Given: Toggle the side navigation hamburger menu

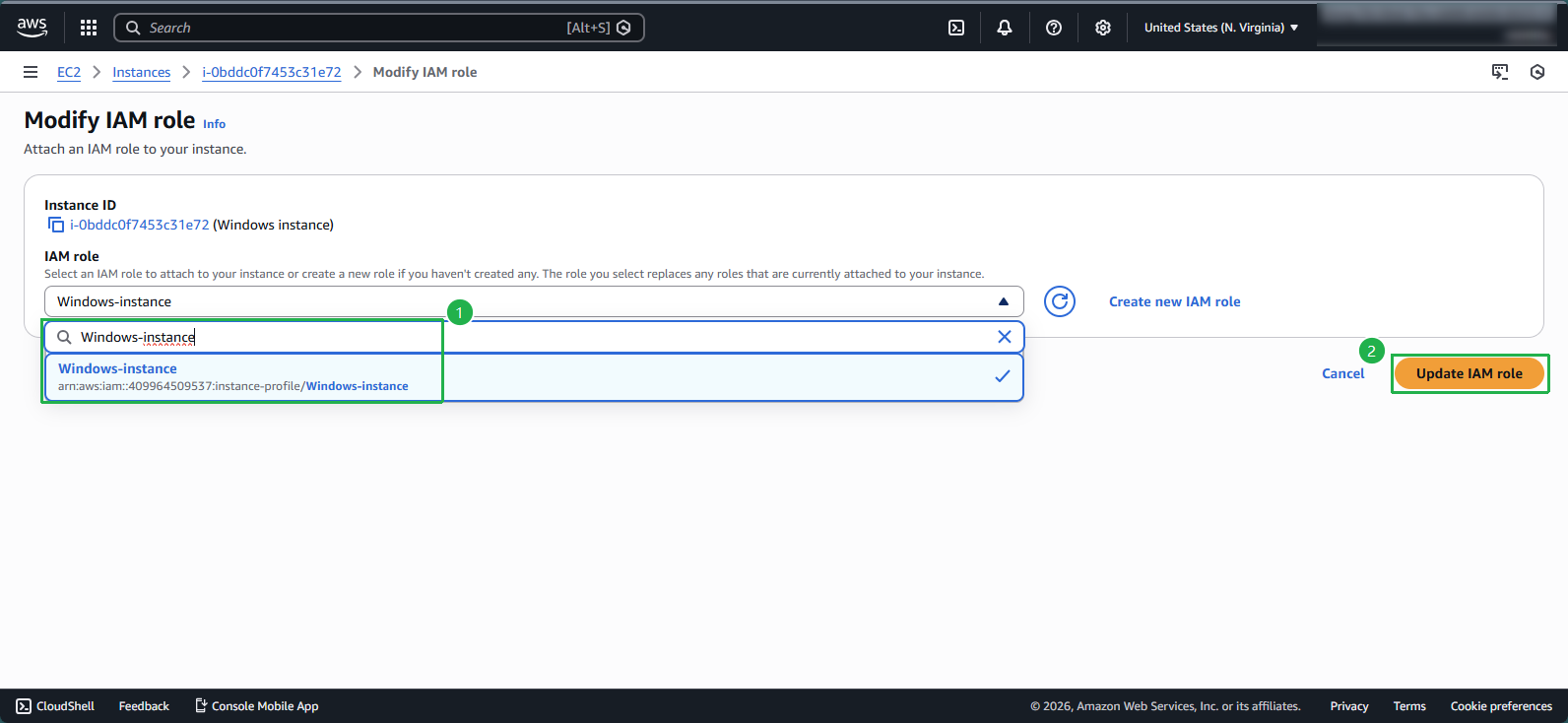Looking at the screenshot, I should click(31, 72).
